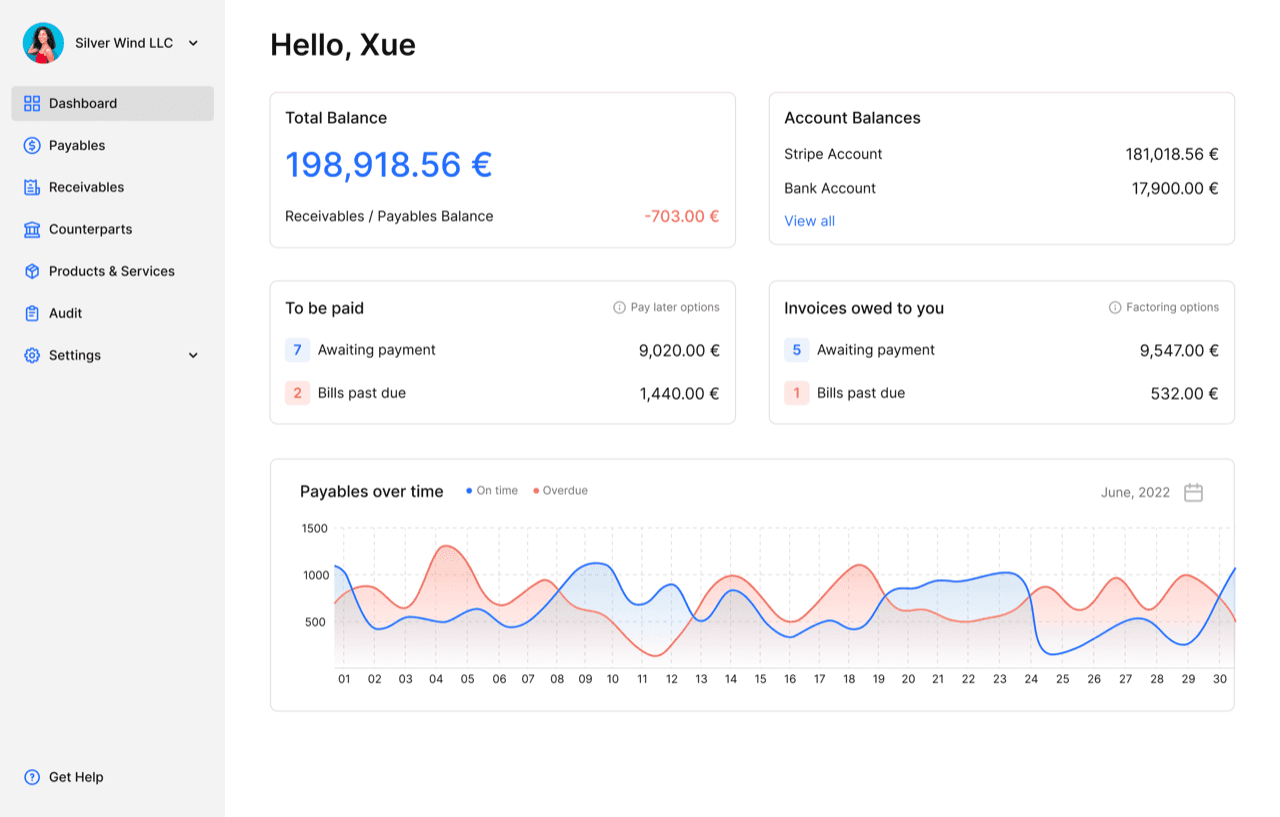
Task: Click the blue 5 badge in Invoices owed
Action: pyautogui.click(x=796, y=350)
